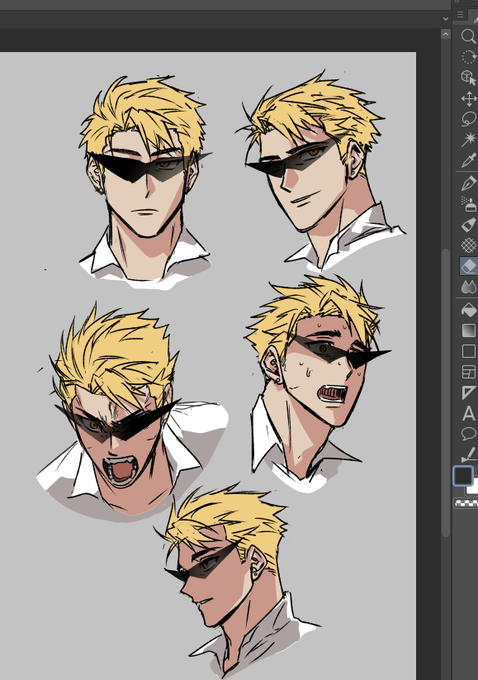Screen dimensions: 478x680
Task: Choose the white sub color swatch
Action: (x=473, y=487)
